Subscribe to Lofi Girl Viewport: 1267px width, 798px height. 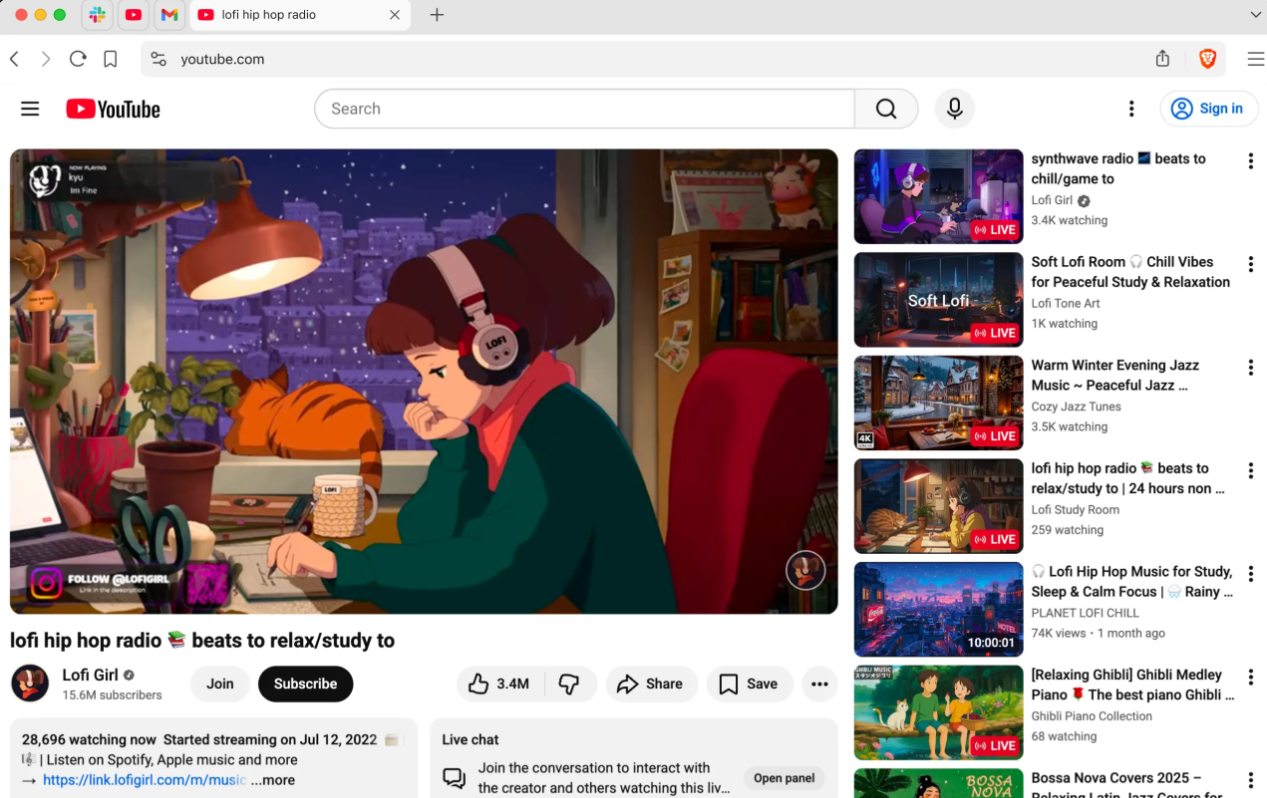[x=305, y=684]
